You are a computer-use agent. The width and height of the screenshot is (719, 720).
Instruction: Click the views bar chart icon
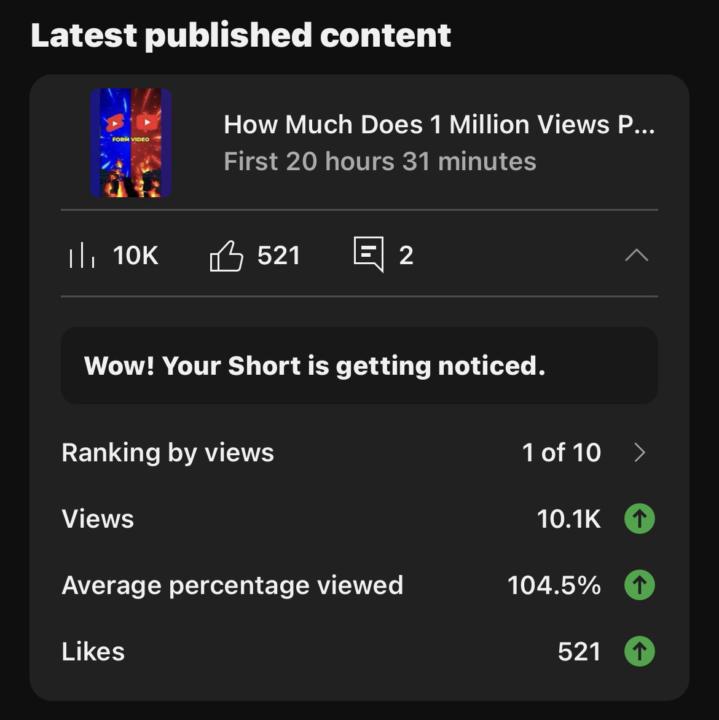(82, 256)
